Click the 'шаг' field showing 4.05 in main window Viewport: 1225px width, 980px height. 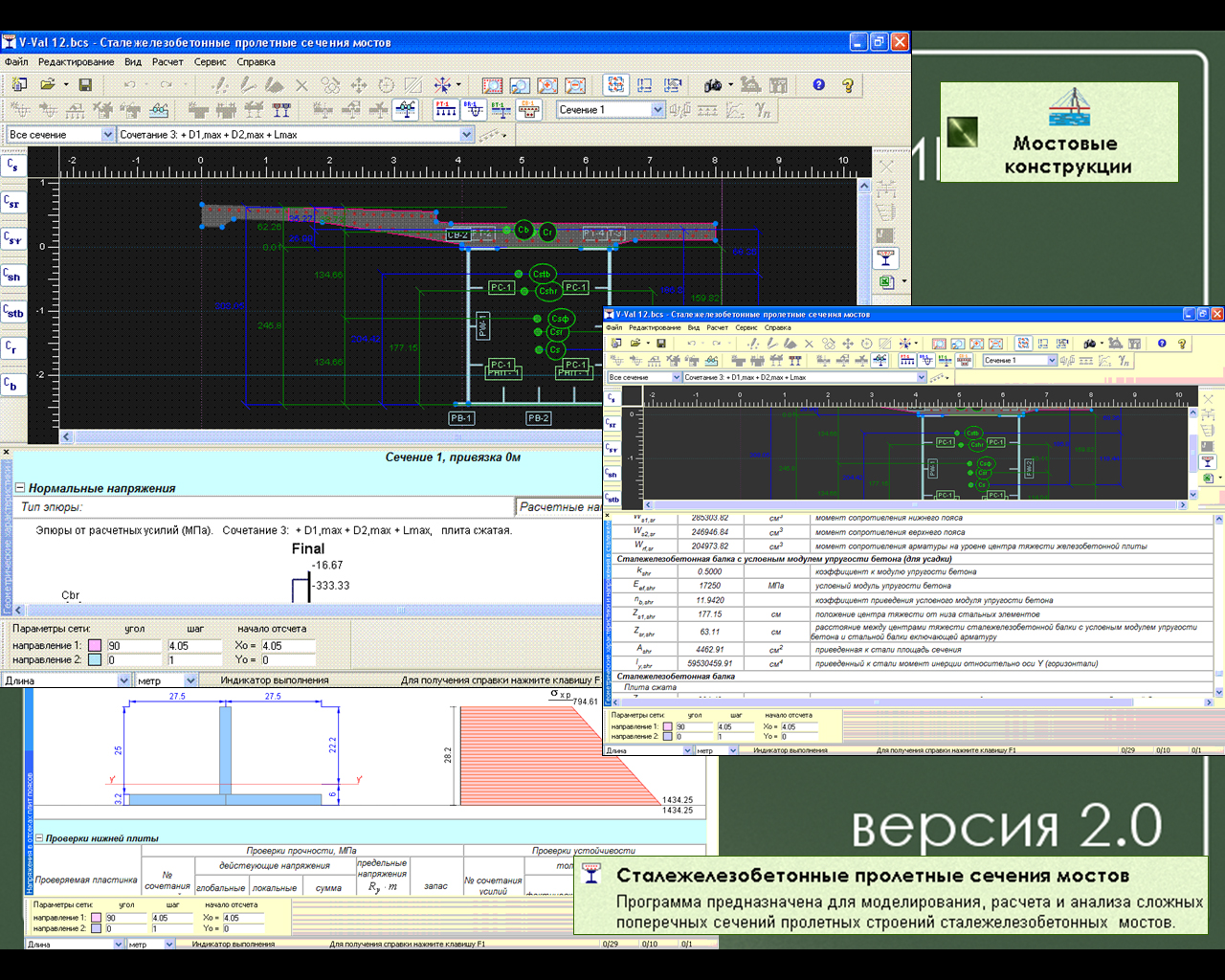(193, 646)
